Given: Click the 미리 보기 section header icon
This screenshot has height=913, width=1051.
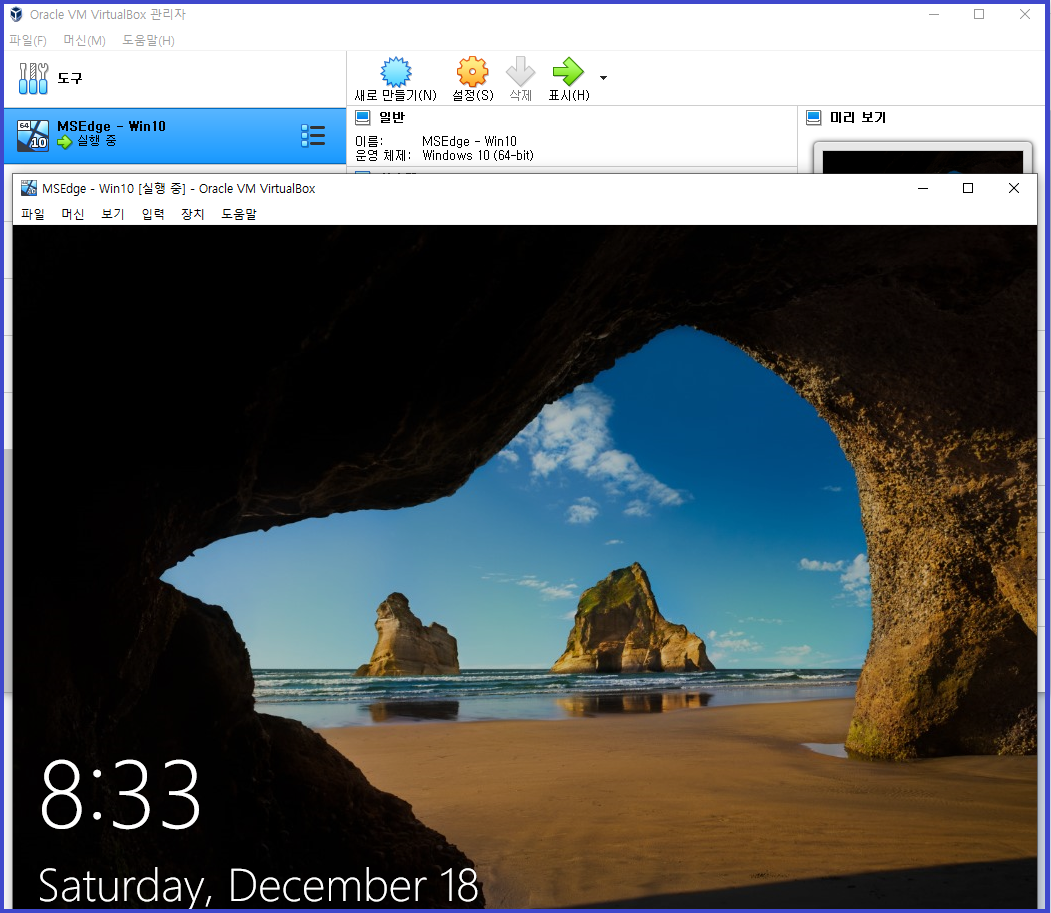Looking at the screenshot, I should [x=814, y=117].
